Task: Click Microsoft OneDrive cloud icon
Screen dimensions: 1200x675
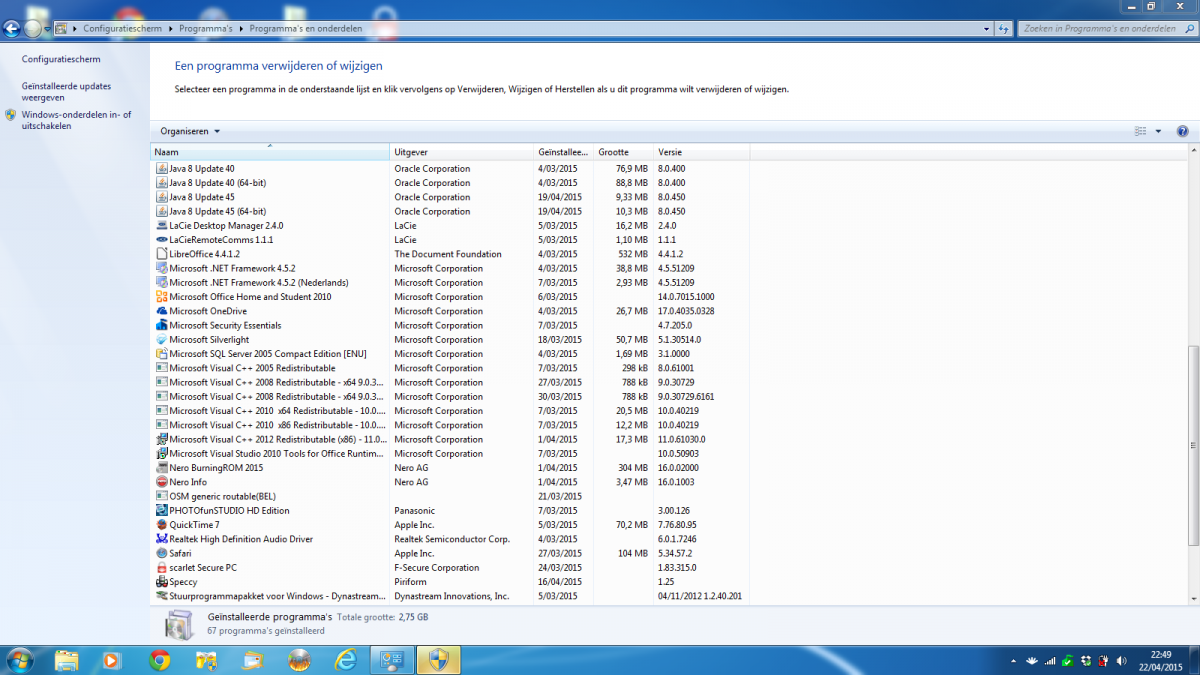Action: [162, 311]
